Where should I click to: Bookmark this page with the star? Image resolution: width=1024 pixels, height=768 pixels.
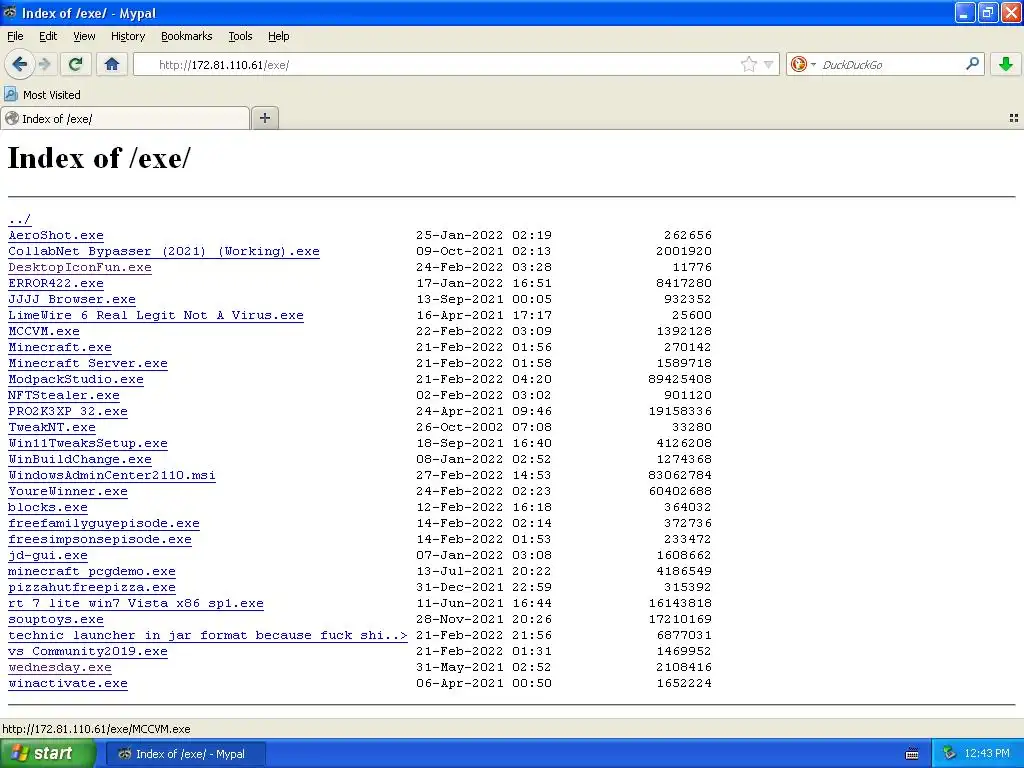pyautogui.click(x=748, y=64)
